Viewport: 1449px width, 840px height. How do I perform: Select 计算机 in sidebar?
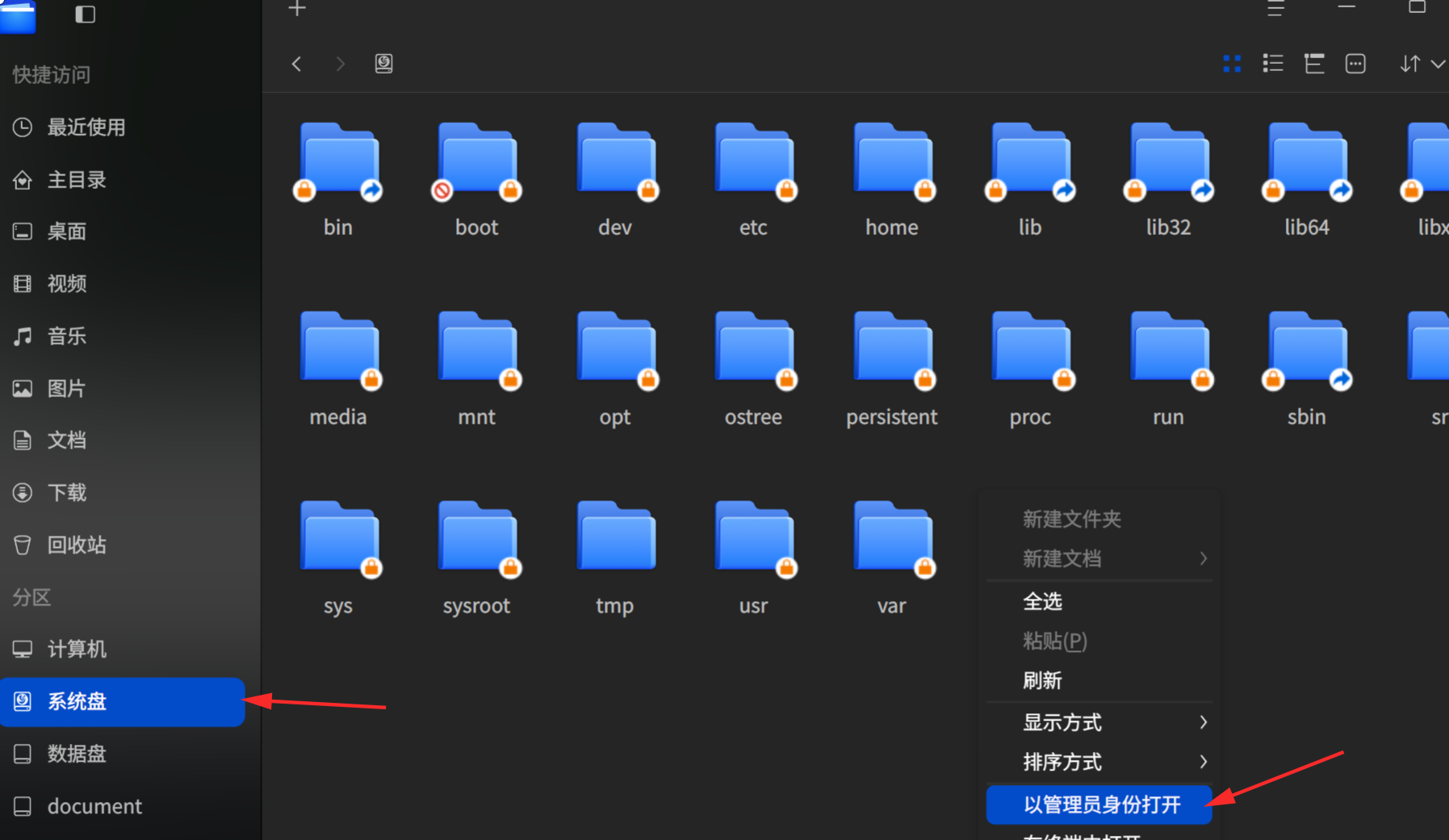pos(123,650)
